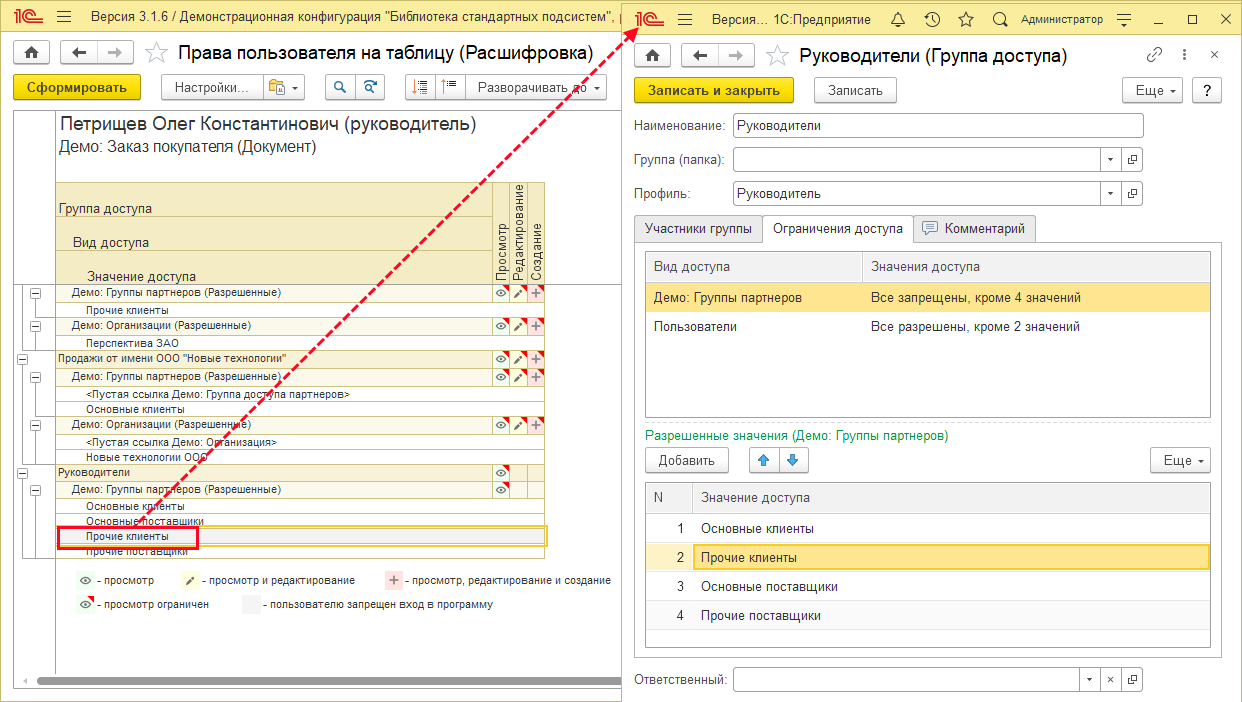Viewport: 1242px width, 702px height.
Task: Go back in the Руководители window
Action: pyautogui.click(x=700, y=55)
